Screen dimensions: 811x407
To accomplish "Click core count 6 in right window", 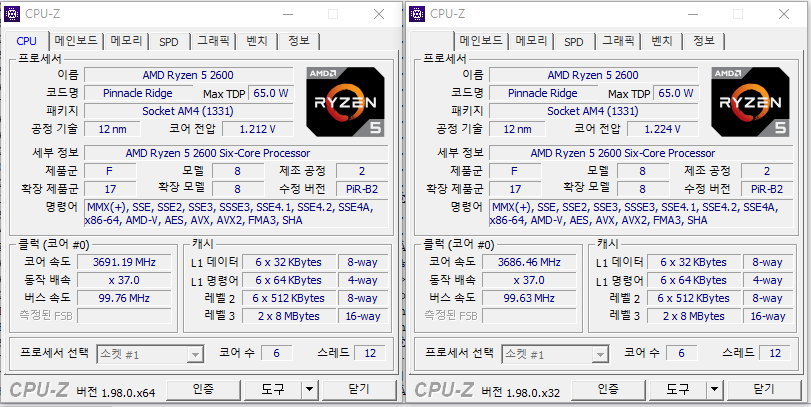I will [x=681, y=353].
